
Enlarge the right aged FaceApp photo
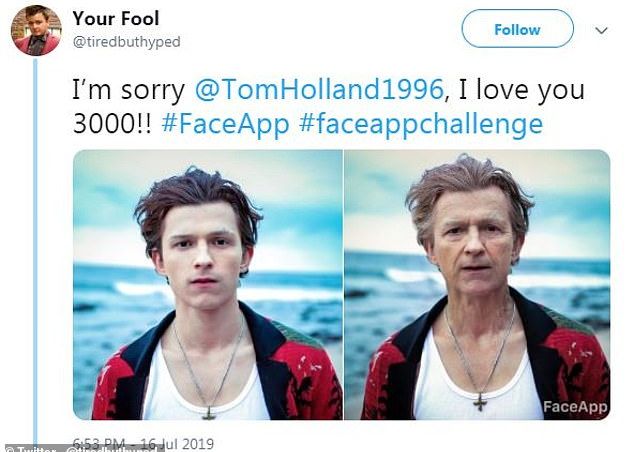(x=477, y=284)
